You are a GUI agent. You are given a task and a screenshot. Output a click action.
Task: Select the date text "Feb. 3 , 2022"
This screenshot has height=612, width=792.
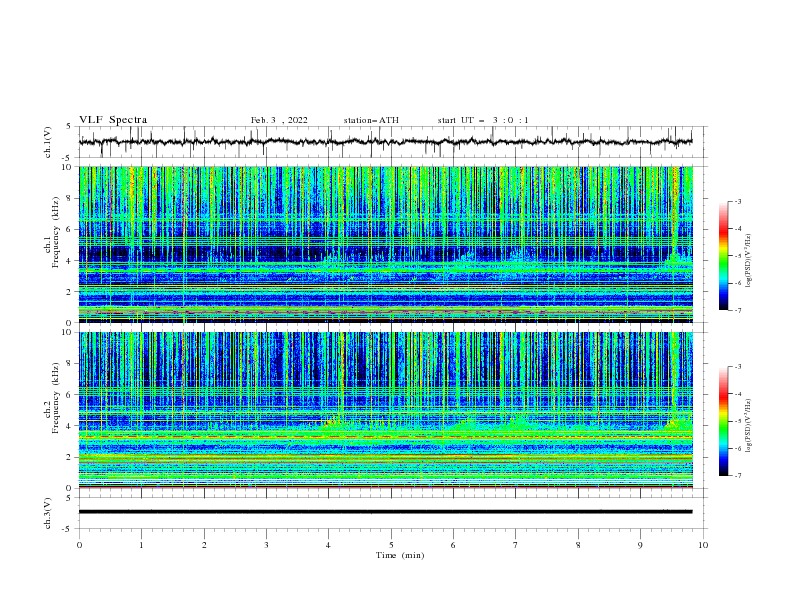pyautogui.click(x=279, y=120)
